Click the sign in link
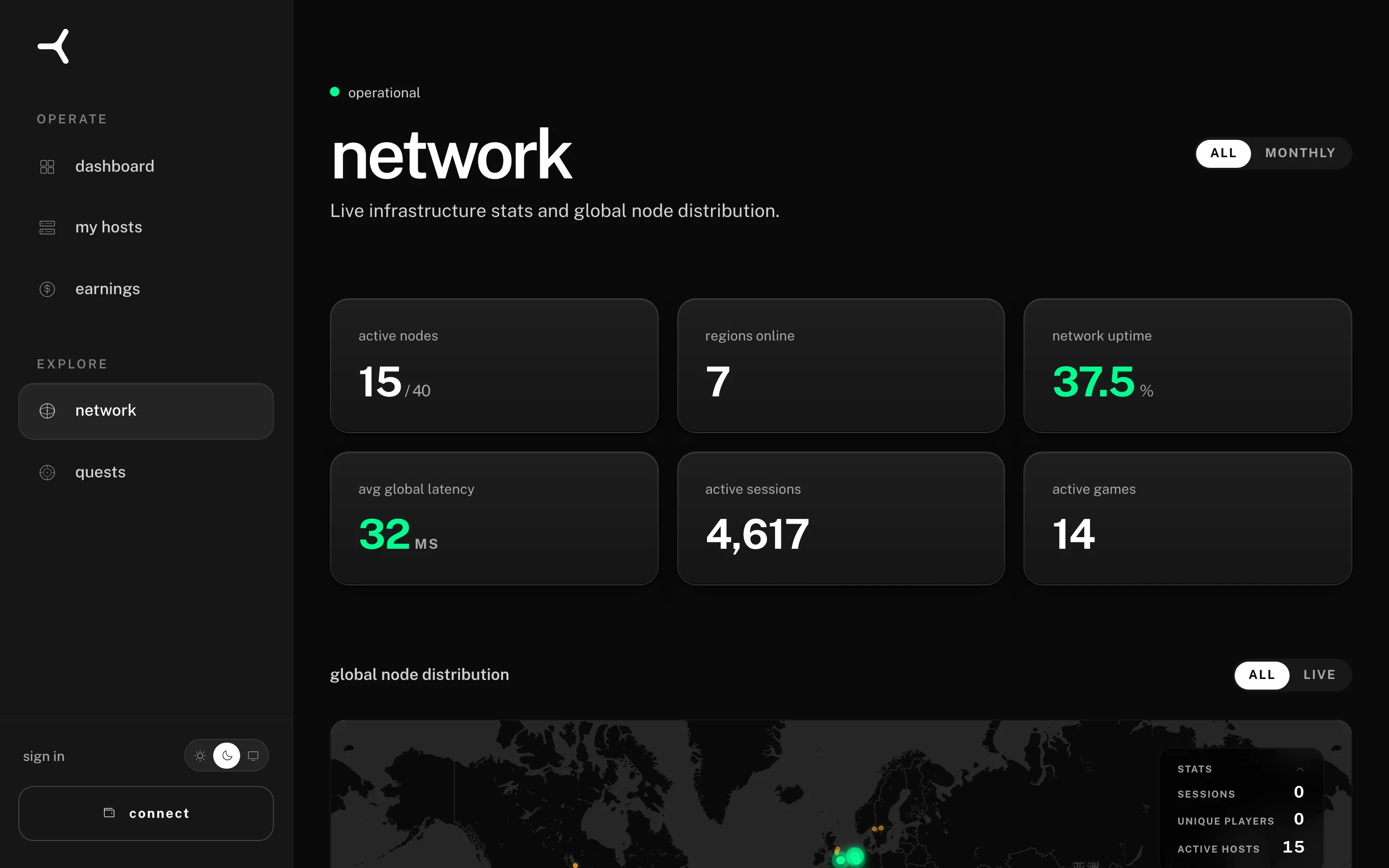Image resolution: width=1389 pixels, height=868 pixels. pos(43,756)
